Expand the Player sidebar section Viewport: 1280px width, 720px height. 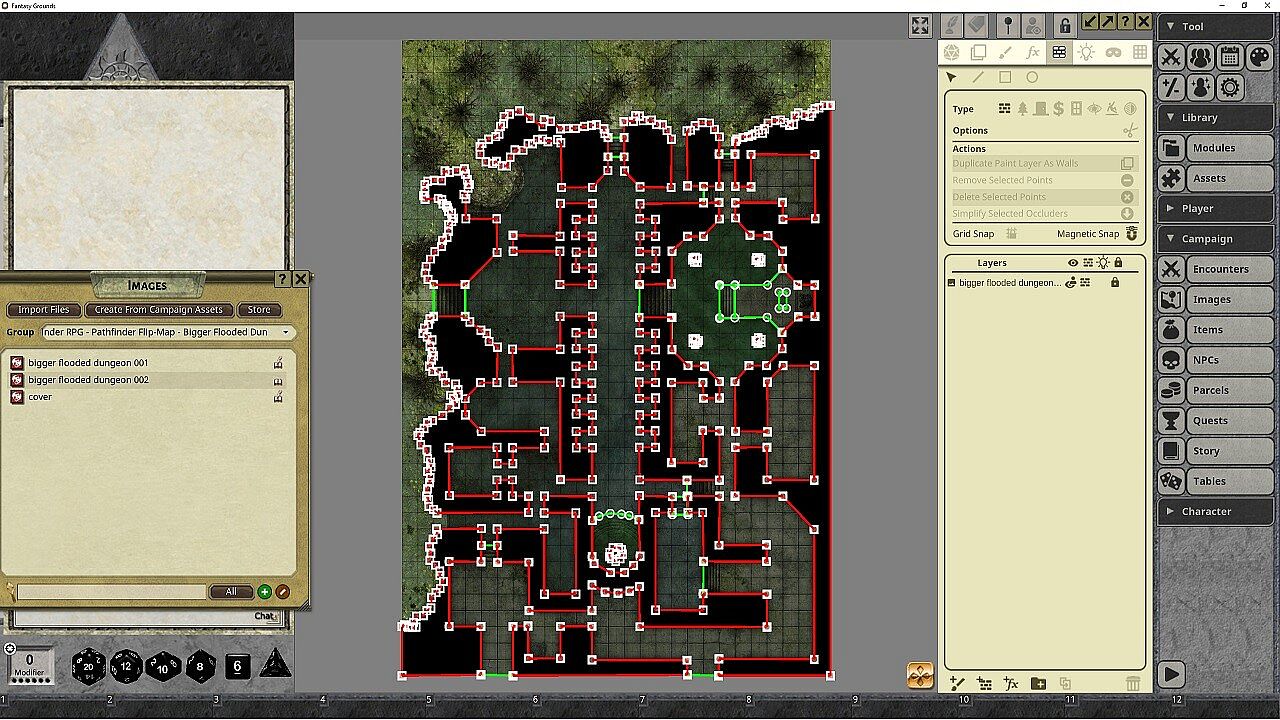pyautogui.click(x=1215, y=208)
